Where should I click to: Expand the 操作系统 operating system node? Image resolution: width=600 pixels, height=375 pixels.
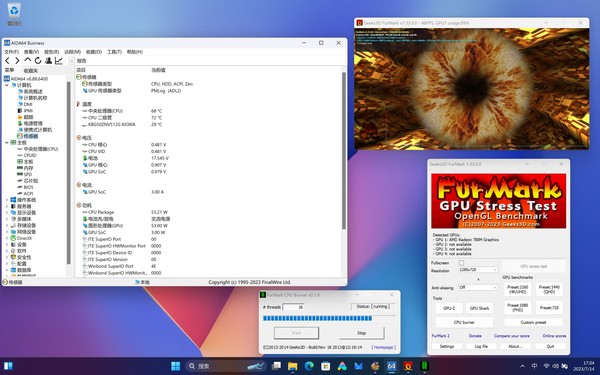pos(7,200)
